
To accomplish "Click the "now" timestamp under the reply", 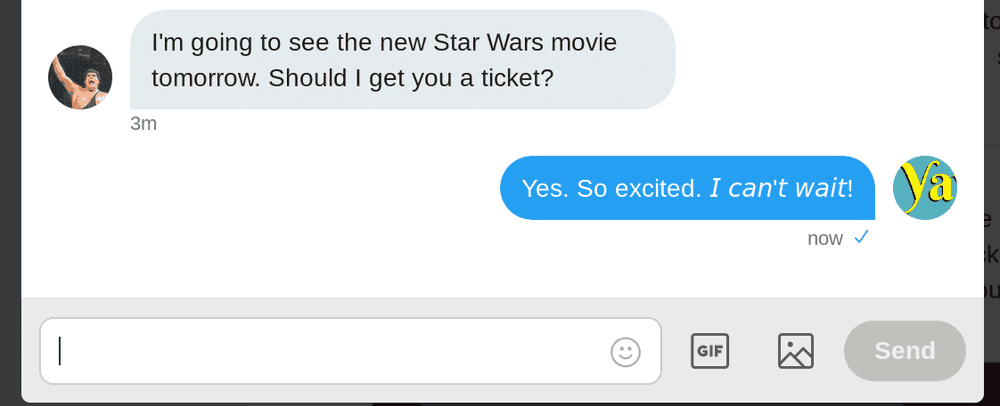I will (x=825, y=239).
